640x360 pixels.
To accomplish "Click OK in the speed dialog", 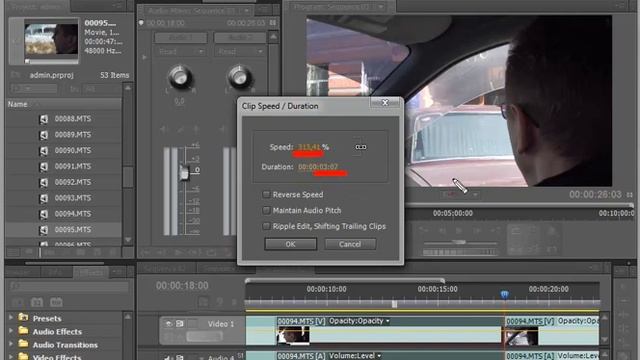I will pos(290,244).
